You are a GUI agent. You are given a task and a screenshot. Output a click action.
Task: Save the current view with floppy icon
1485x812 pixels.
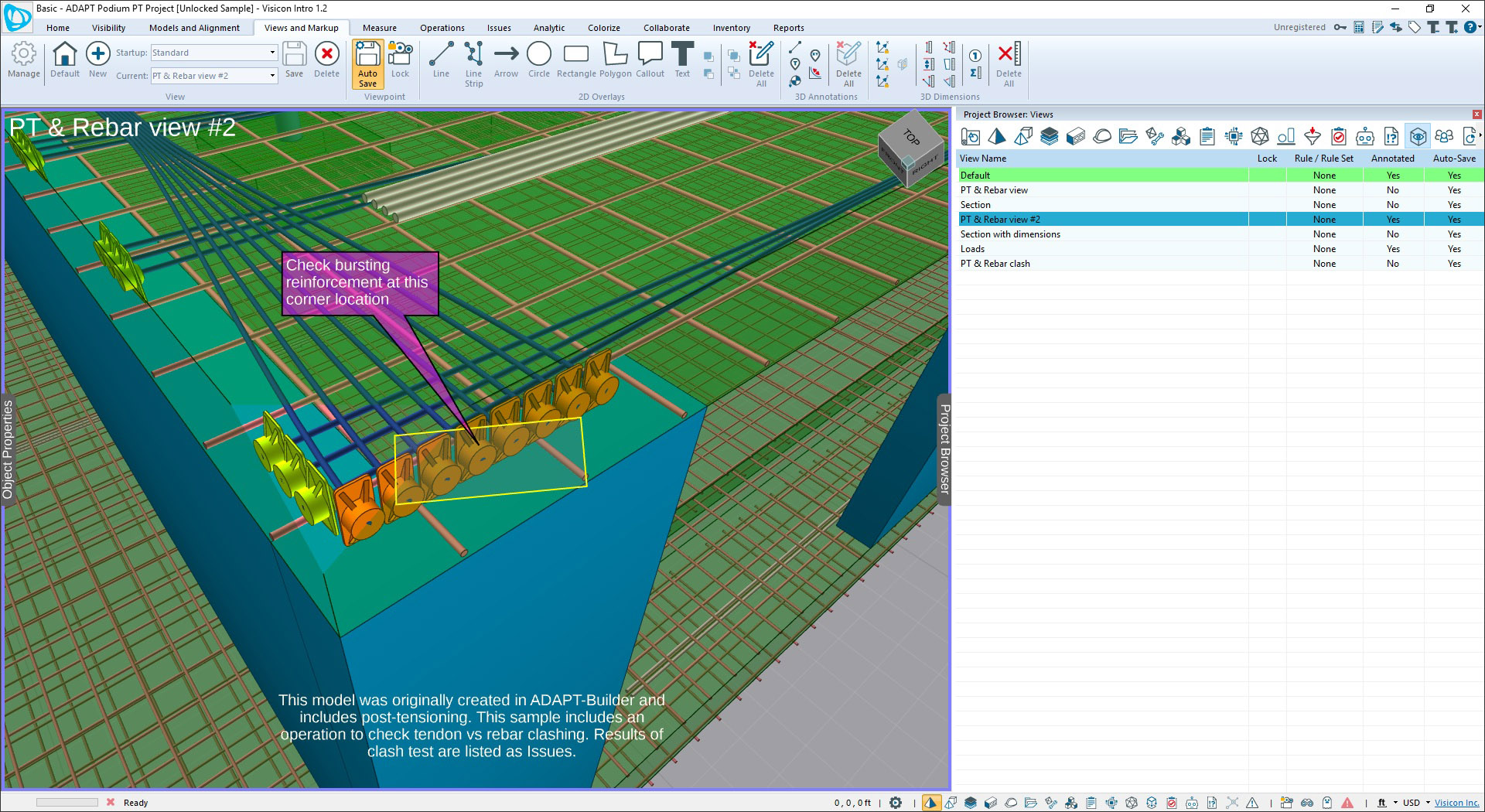294,60
